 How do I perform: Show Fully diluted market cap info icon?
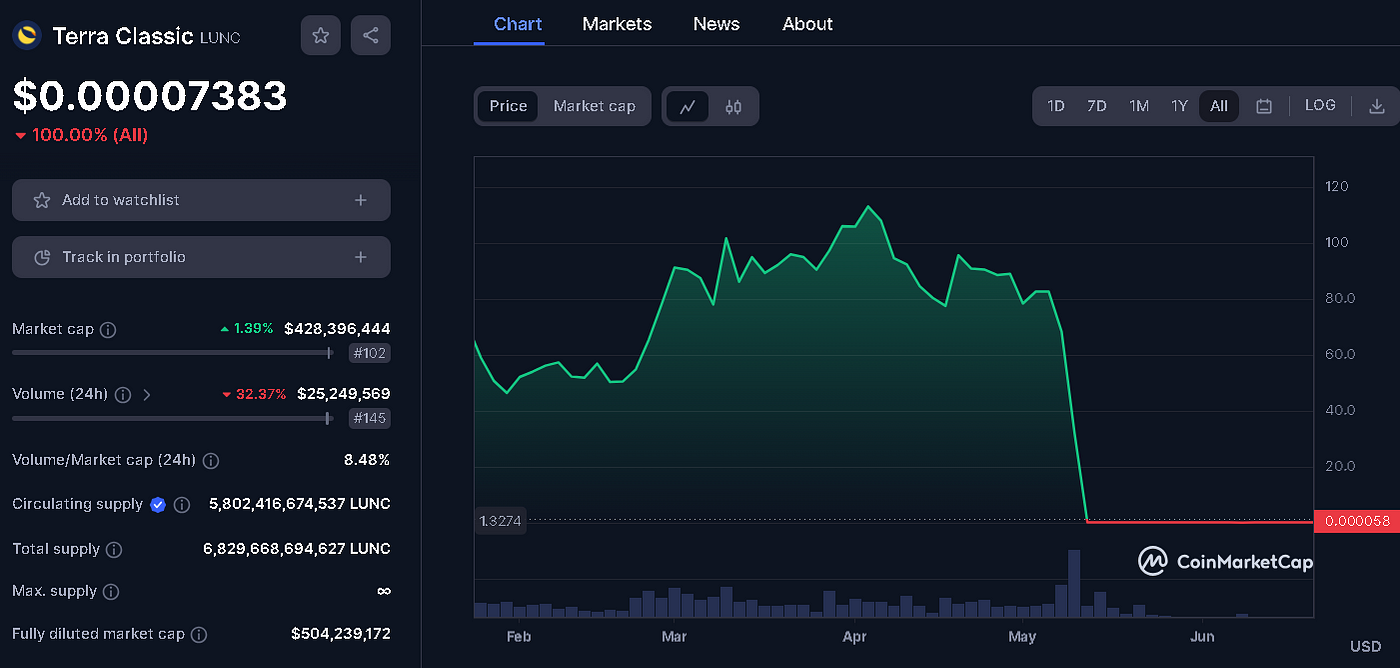(199, 635)
